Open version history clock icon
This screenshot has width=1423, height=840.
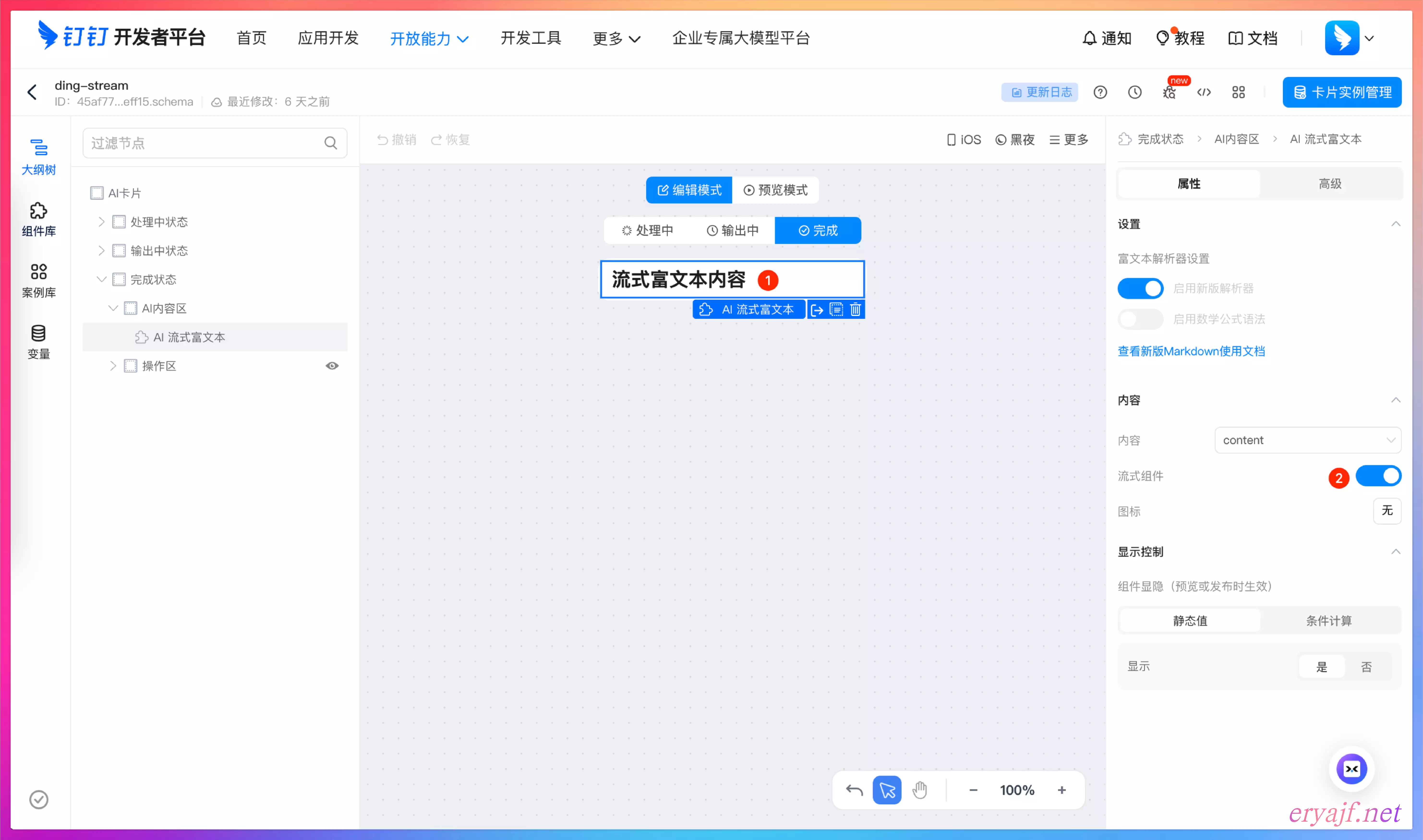click(1134, 92)
